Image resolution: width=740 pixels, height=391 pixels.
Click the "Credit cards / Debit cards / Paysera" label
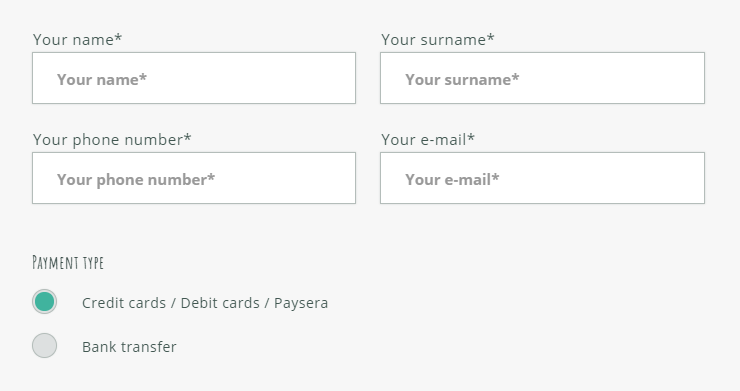[205, 303]
